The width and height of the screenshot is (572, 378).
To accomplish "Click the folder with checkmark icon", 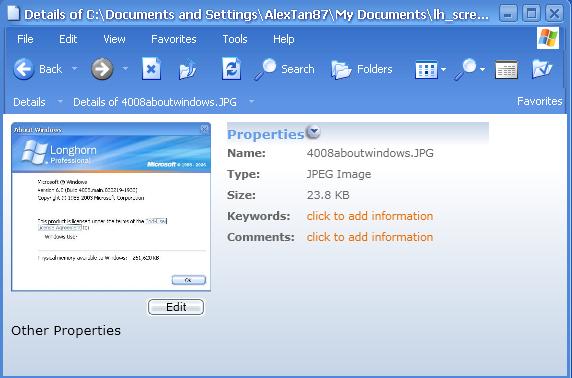I will [542, 69].
